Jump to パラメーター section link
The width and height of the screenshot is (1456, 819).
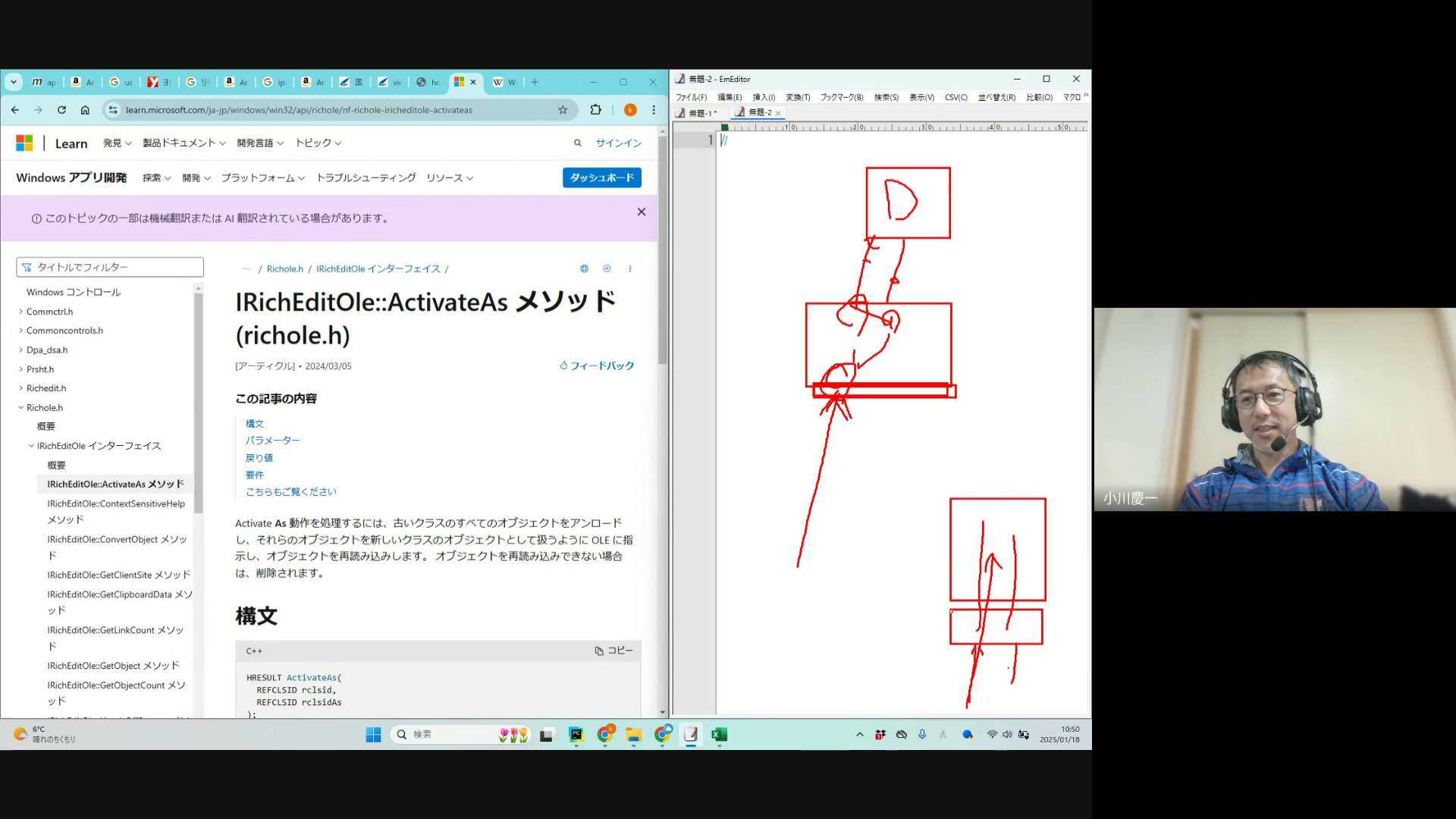(272, 440)
